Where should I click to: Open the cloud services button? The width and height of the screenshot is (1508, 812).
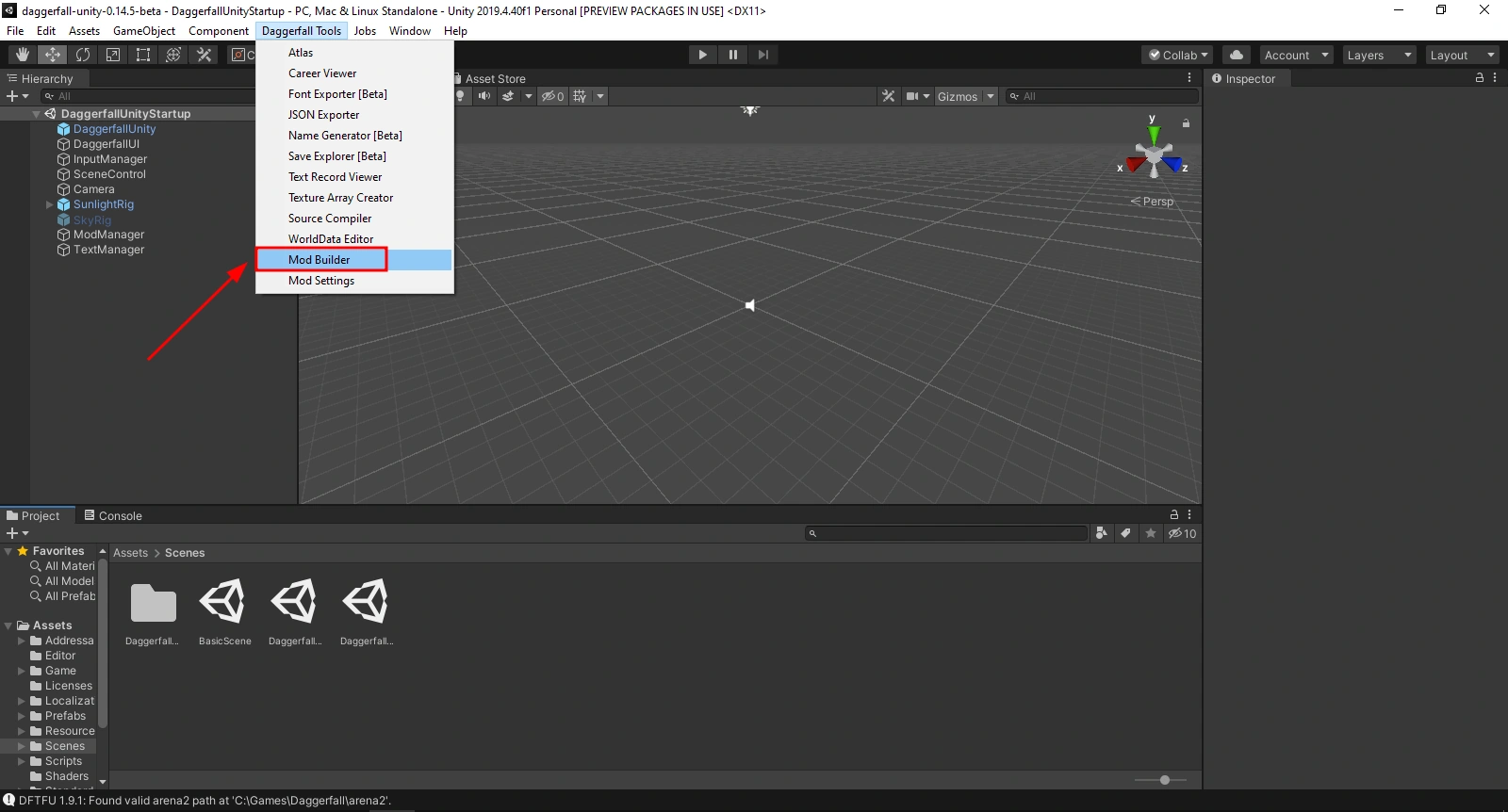[1237, 55]
